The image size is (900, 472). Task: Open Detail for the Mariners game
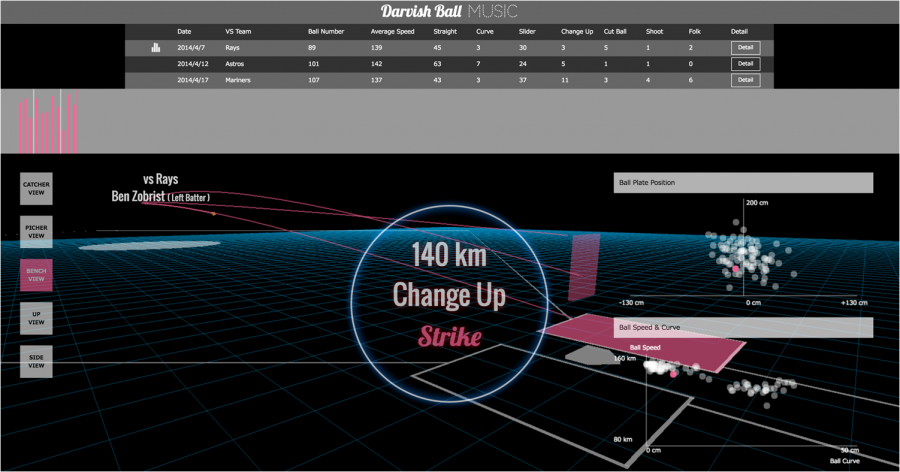(745, 80)
